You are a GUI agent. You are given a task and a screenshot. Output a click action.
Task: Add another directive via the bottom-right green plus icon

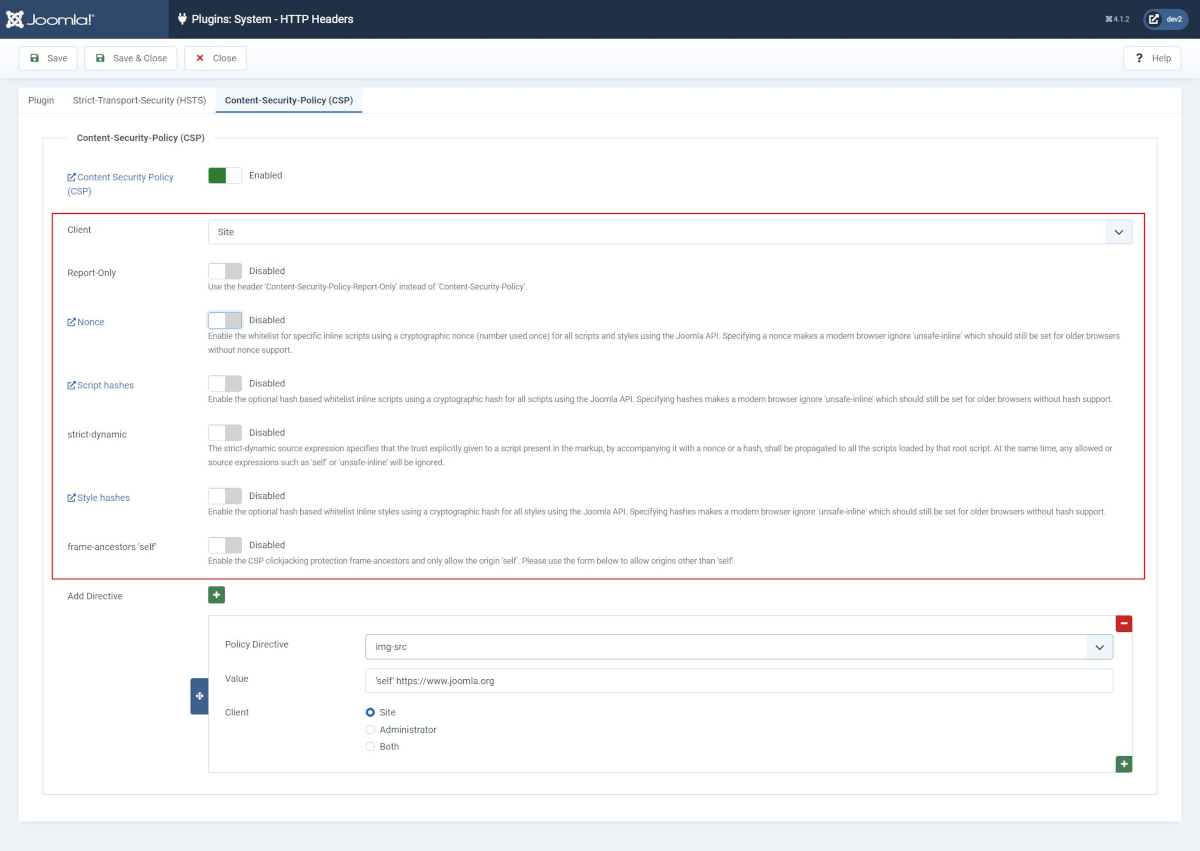point(1124,763)
